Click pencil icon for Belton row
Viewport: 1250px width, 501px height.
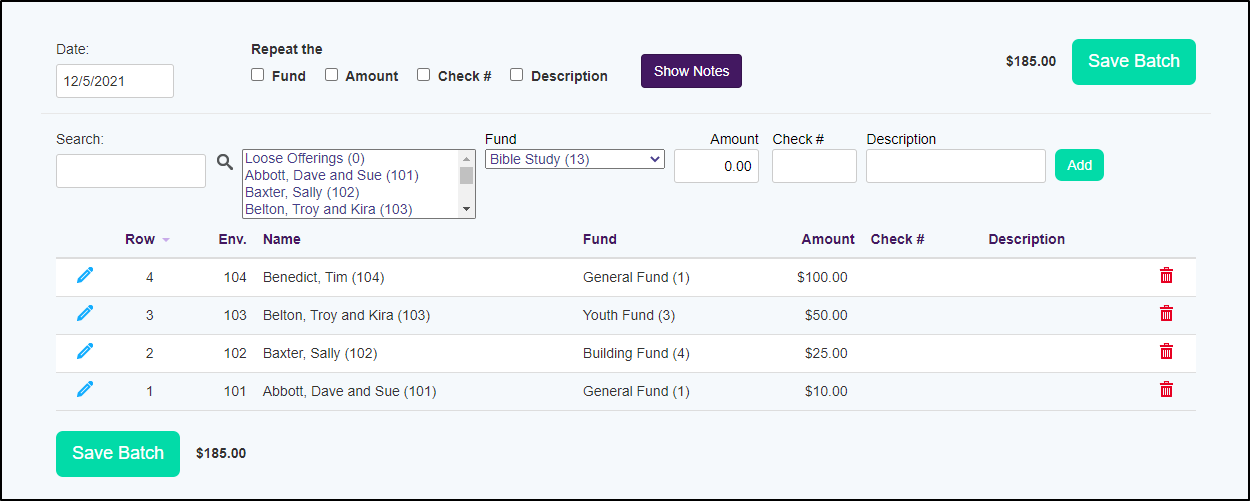pyautogui.click(x=85, y=314)
